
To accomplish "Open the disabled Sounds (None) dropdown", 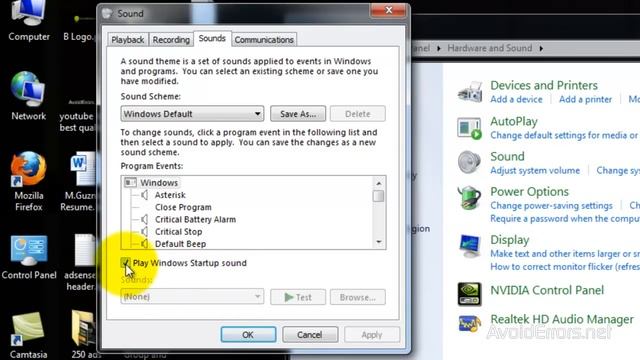I will [192, 297].
